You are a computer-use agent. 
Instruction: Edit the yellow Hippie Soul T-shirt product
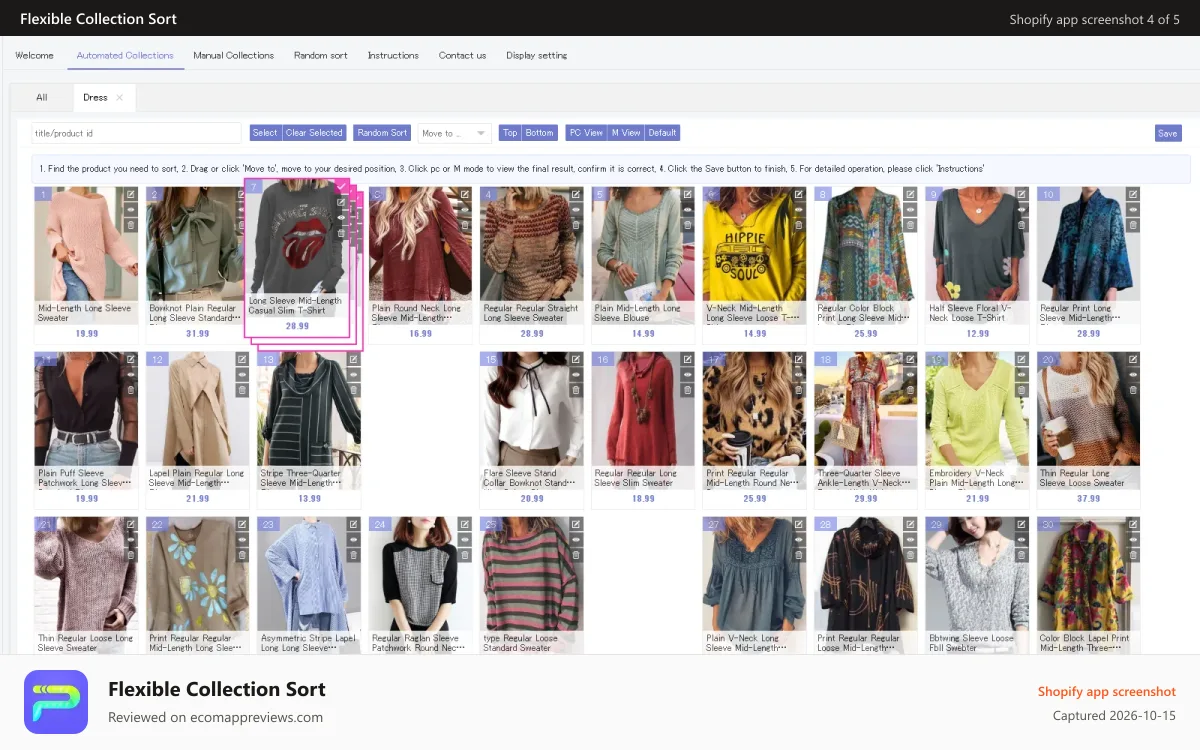click(x=799, y=194)
